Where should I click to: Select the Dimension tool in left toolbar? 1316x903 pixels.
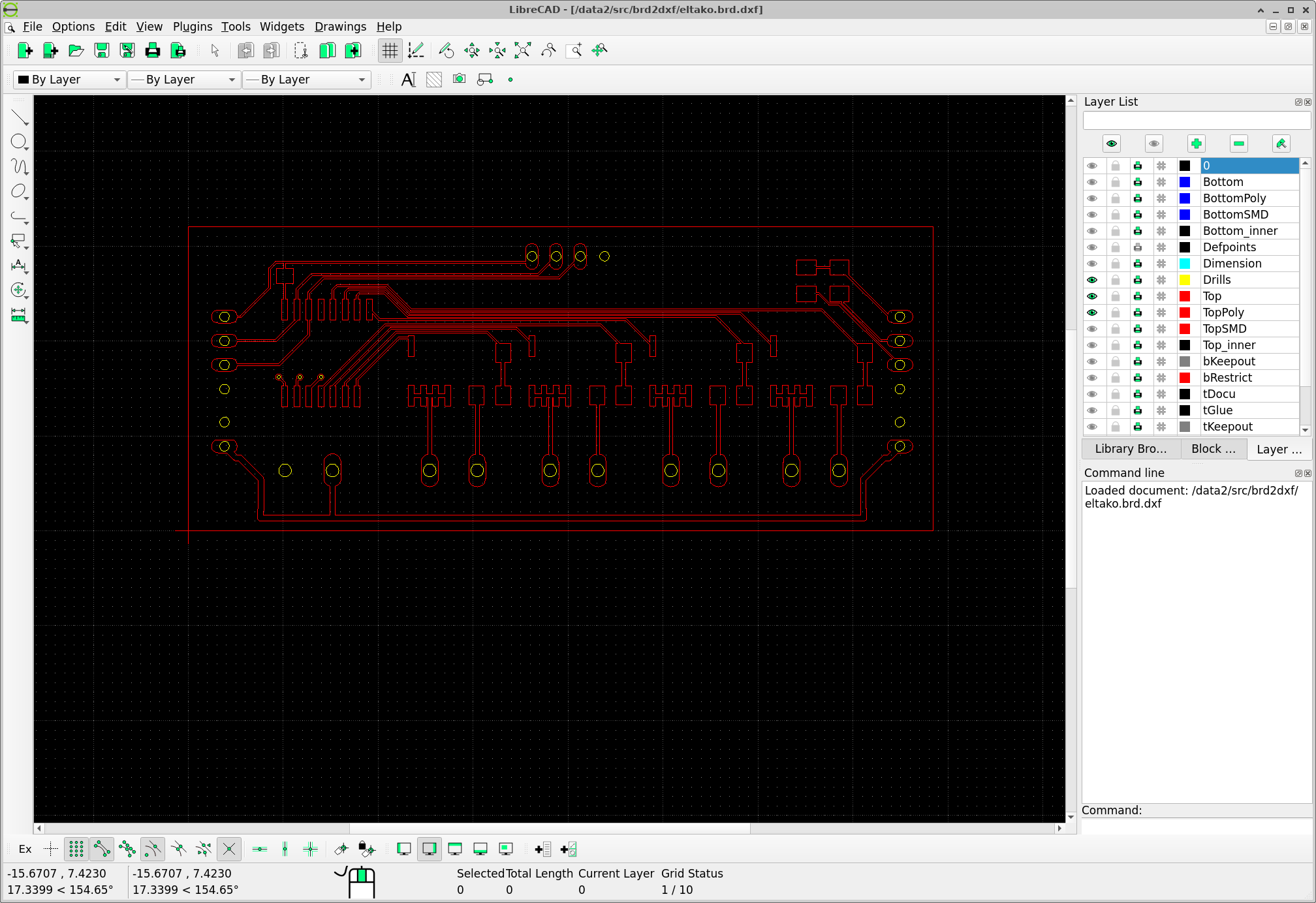click(19, 266)
